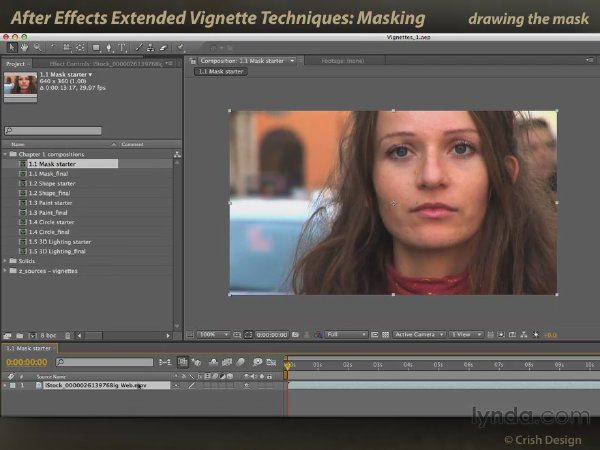This screenshot has height=450, width=600.
Task: Click the Project flowchart view icon
Action: pyautogui.click(x=177, y=154)
